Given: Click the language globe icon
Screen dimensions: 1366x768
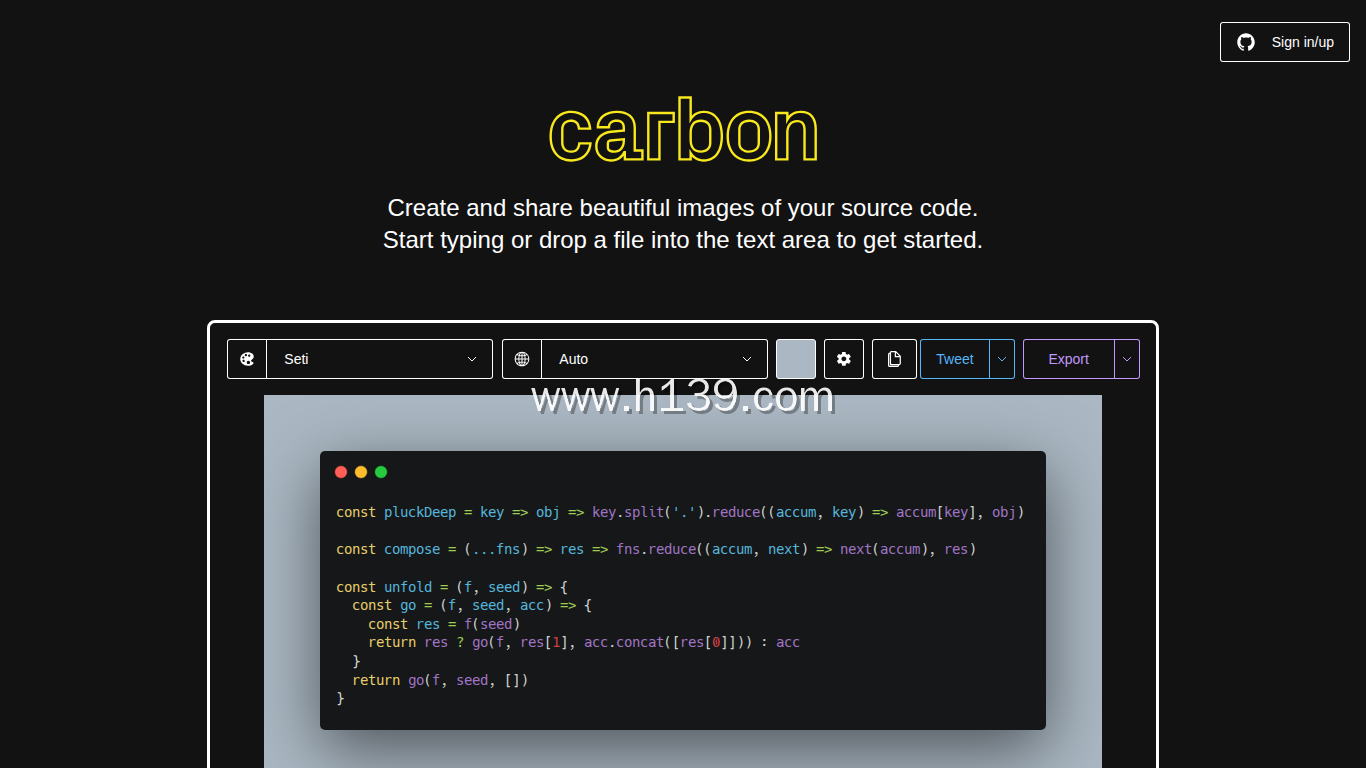Looking at the screenshot, I should point(522,359).
